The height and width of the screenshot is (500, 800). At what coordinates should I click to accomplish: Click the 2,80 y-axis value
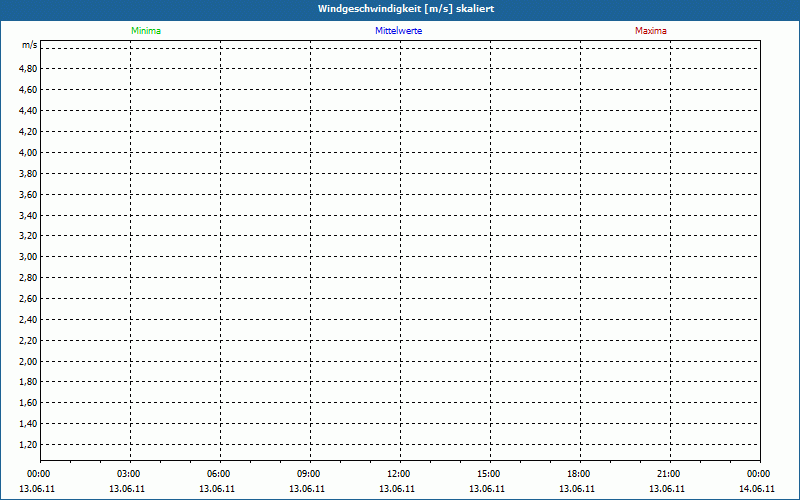(28, 278)
